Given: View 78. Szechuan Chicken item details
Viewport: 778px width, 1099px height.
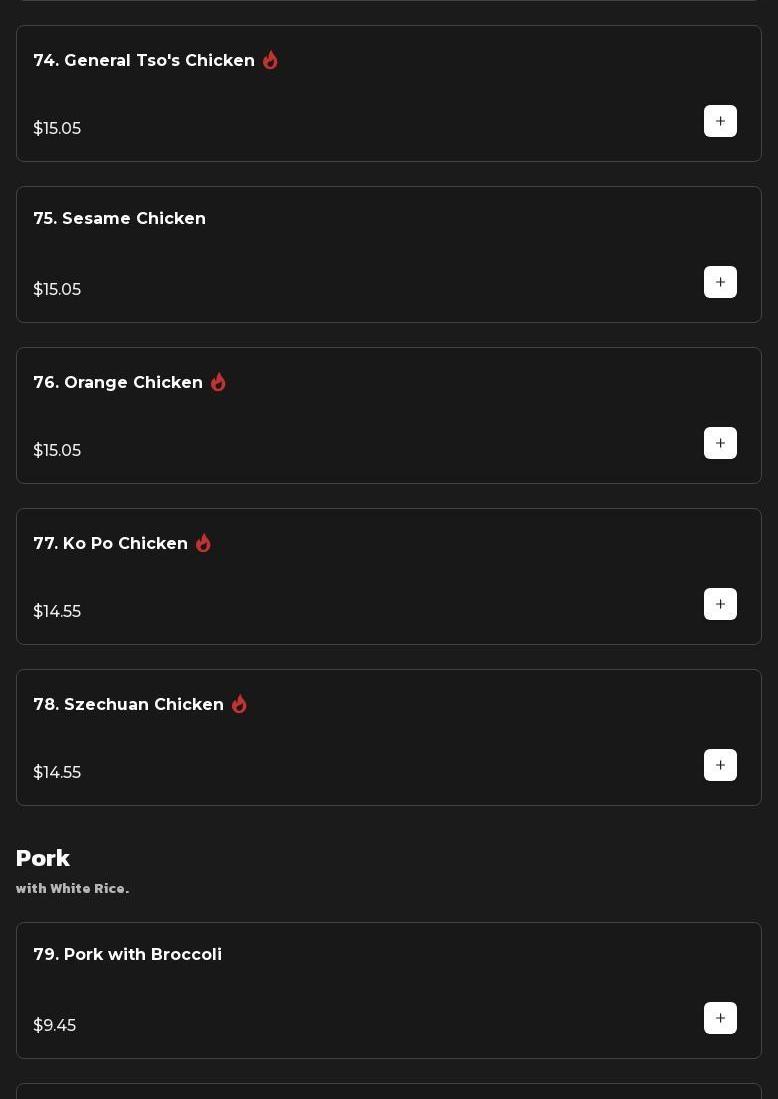Looking at the screenshot, I should (129, 705).
